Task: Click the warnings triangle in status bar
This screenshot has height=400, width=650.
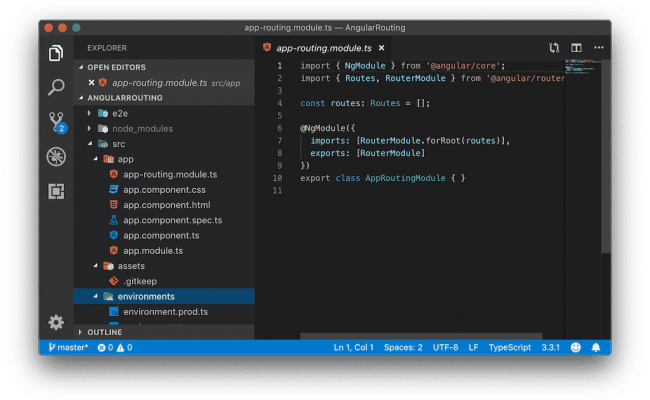Action: (120, 347)
